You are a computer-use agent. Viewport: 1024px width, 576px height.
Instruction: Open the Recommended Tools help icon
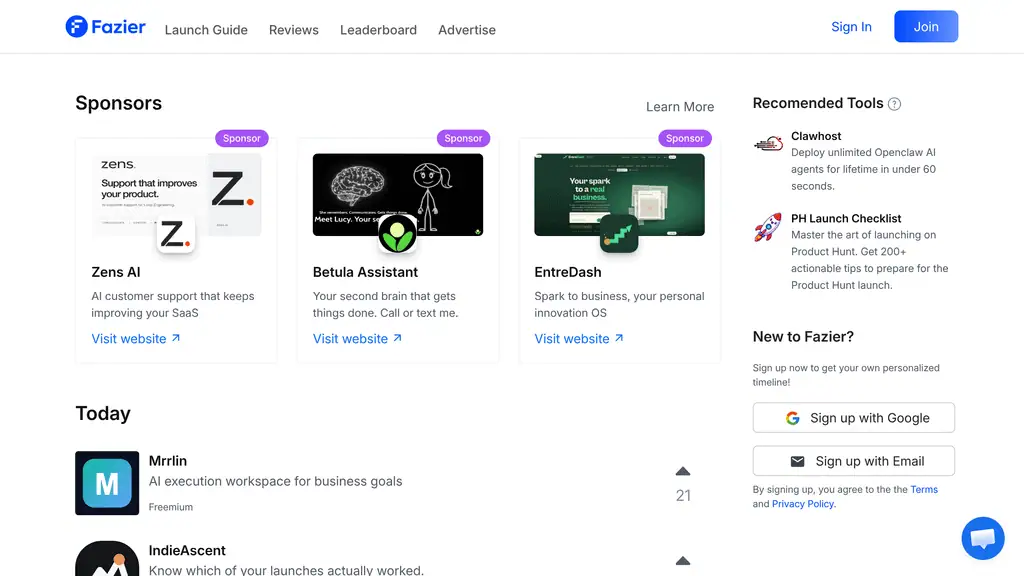pyautogui.click(x=895, y=104)
